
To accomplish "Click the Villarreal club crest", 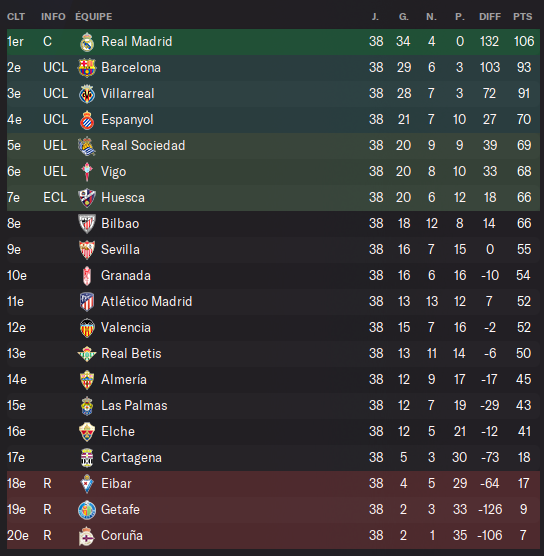I will pyautogui.click(x=87, y=94).
